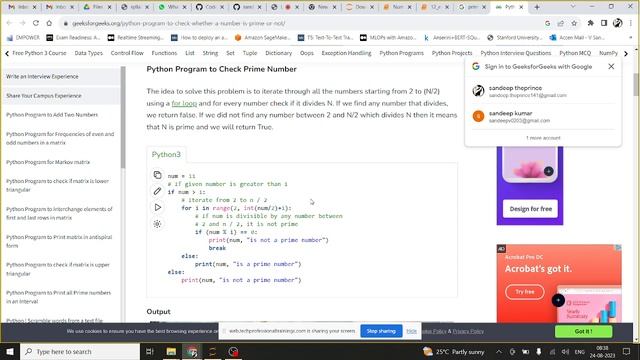Viewport: 640px width, 360px height.
Task: Open the Python MCQ menu item
Action: (575, 53)
